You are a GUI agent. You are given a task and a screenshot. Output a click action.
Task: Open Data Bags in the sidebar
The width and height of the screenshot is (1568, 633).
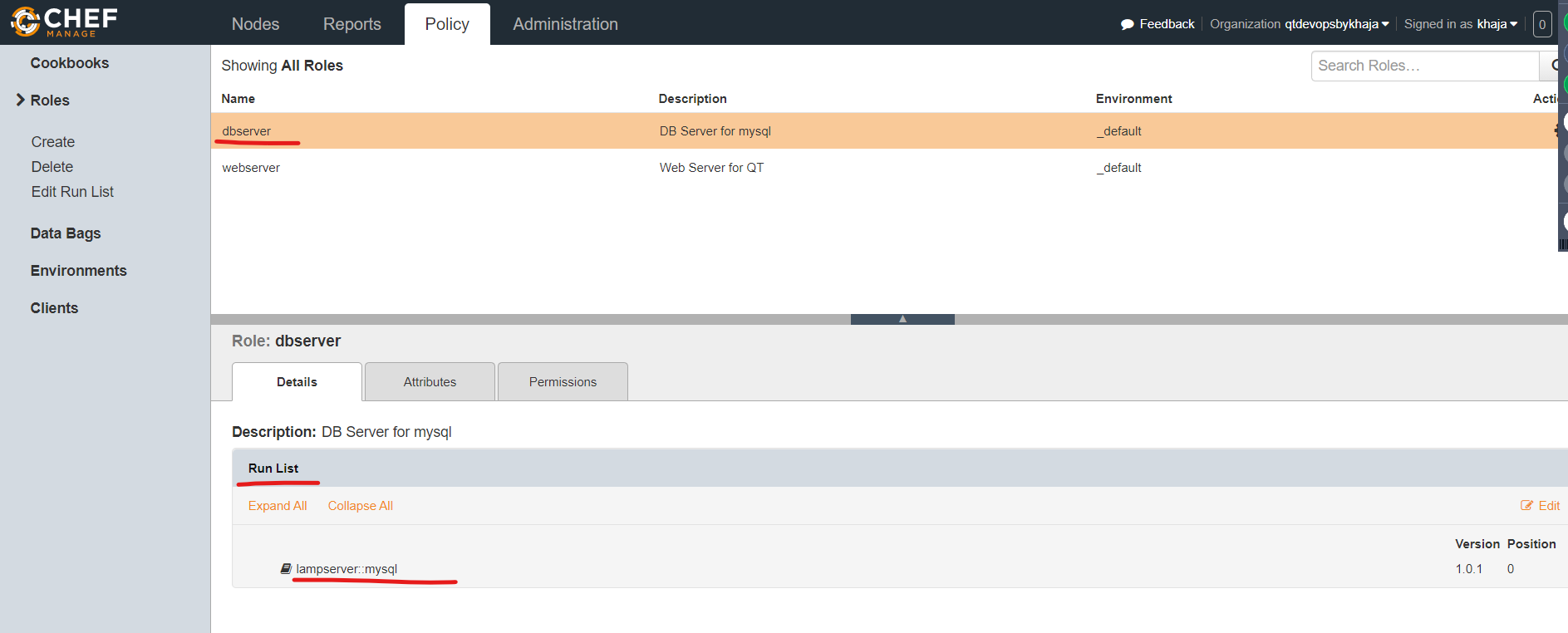[x=66, y=233]
